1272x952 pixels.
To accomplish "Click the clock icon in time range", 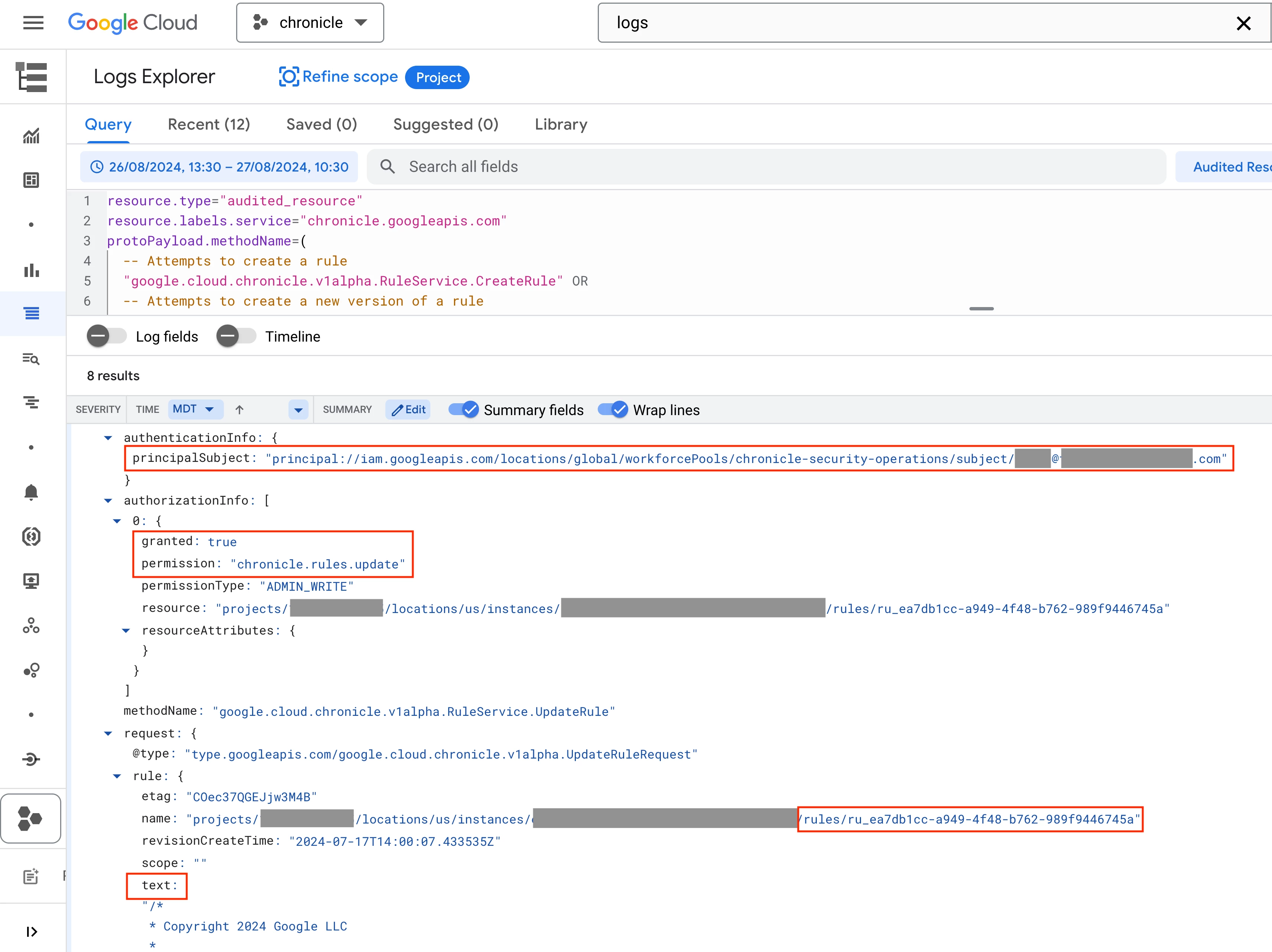I will [97, 167].
